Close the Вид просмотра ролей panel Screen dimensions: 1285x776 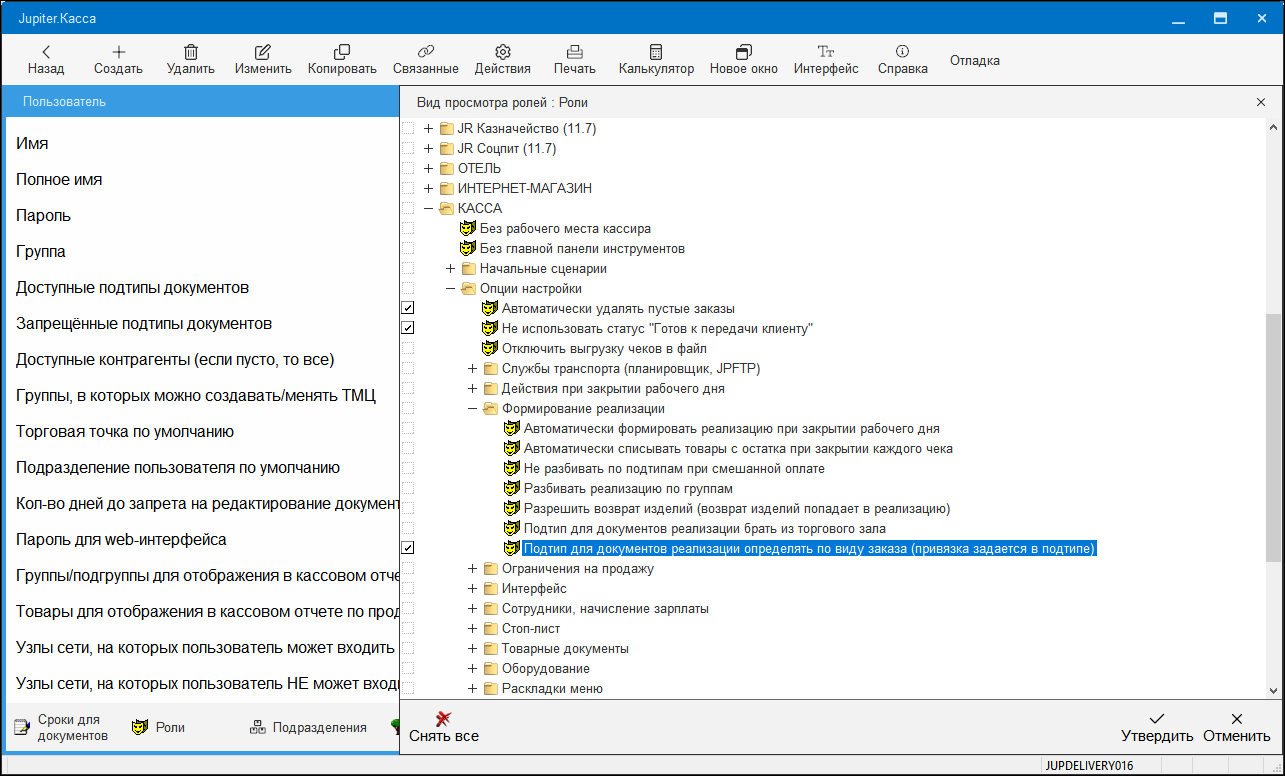pos(1260,102)
